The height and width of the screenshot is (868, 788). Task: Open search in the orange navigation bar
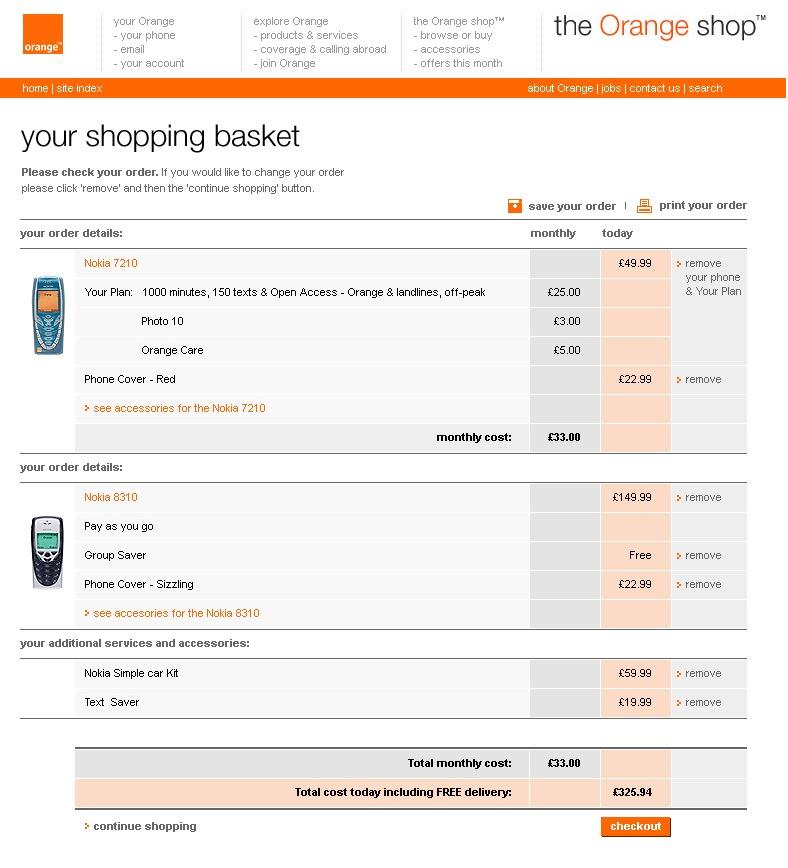(x=705, y=89)
